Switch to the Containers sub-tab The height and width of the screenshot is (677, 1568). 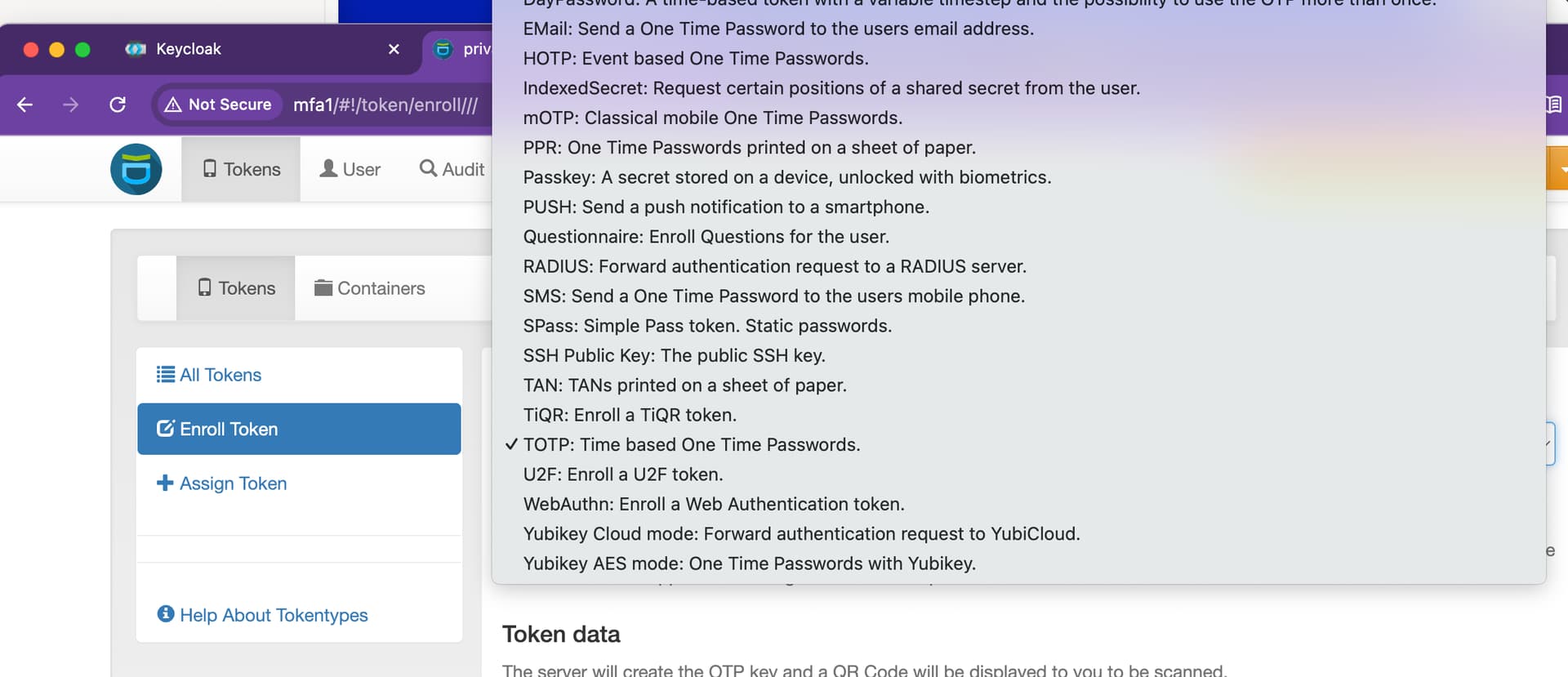[x=370, y=288]
